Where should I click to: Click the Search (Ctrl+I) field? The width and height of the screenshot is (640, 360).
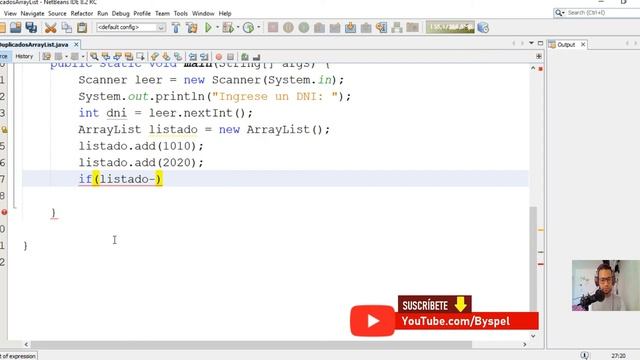point(598,13)
